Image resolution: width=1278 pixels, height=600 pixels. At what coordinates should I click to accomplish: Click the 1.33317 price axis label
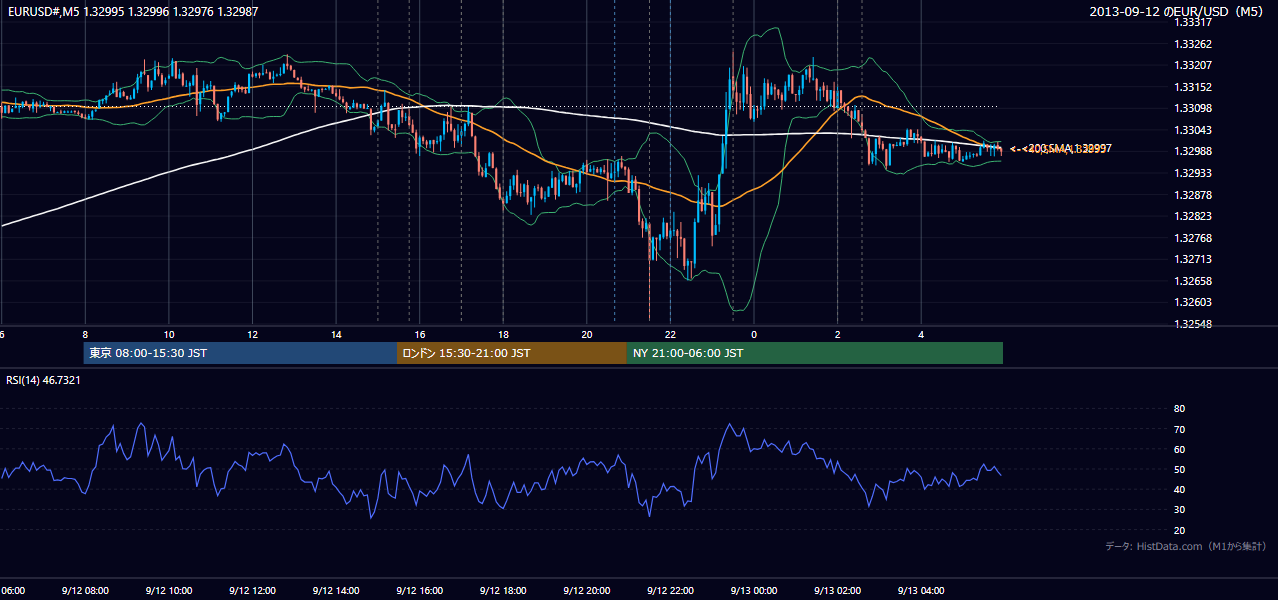tap(1193, 22)
